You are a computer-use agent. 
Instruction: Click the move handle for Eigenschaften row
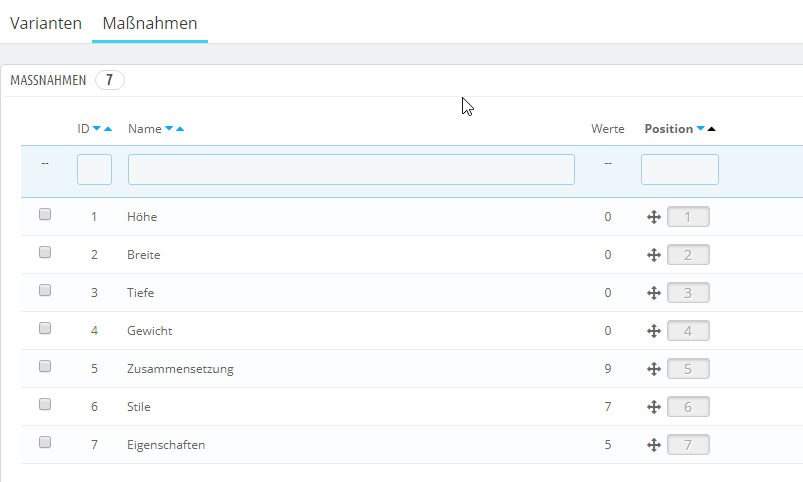coord(654,445)
